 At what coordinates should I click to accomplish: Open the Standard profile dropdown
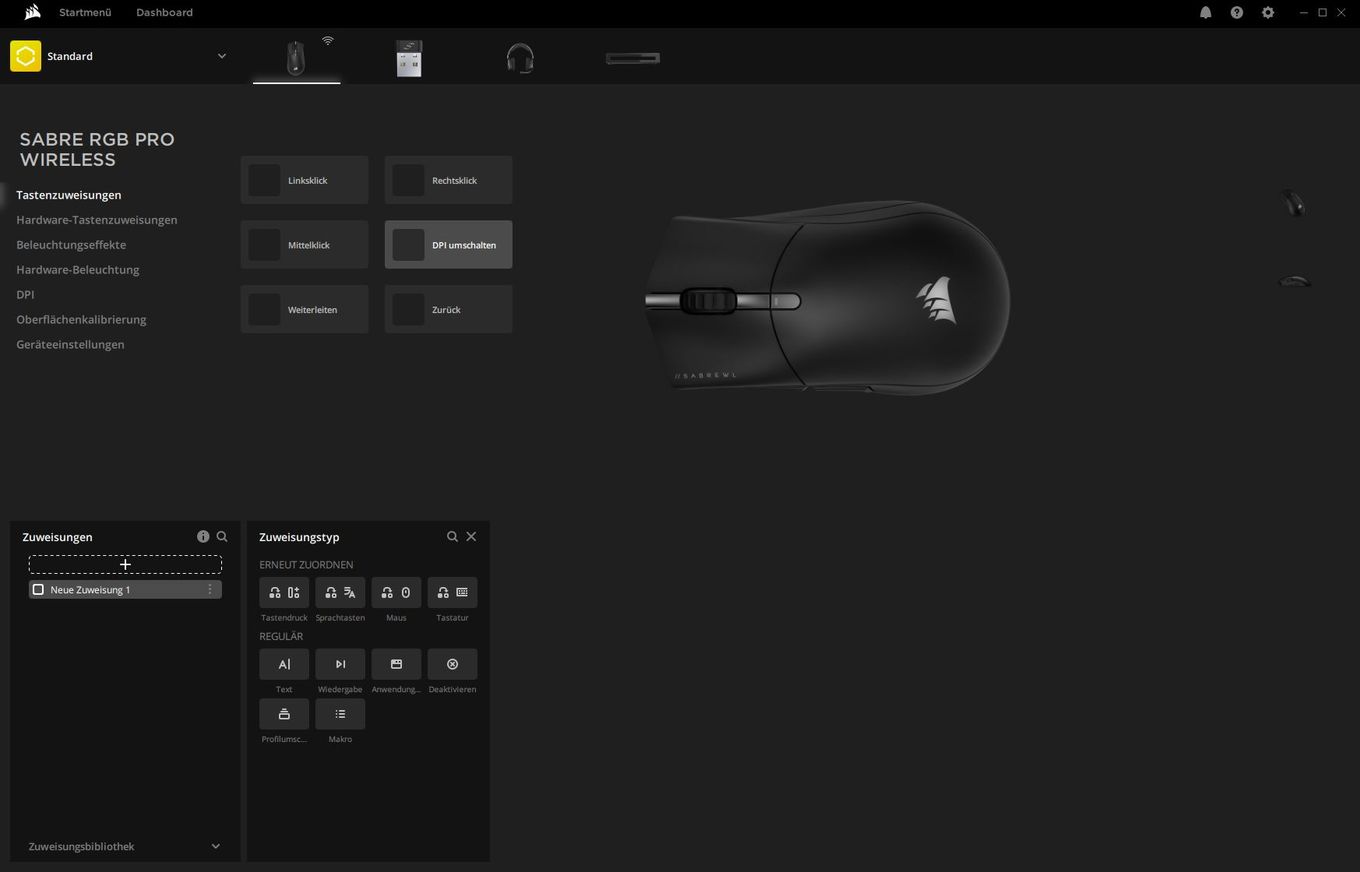point(222,56)
